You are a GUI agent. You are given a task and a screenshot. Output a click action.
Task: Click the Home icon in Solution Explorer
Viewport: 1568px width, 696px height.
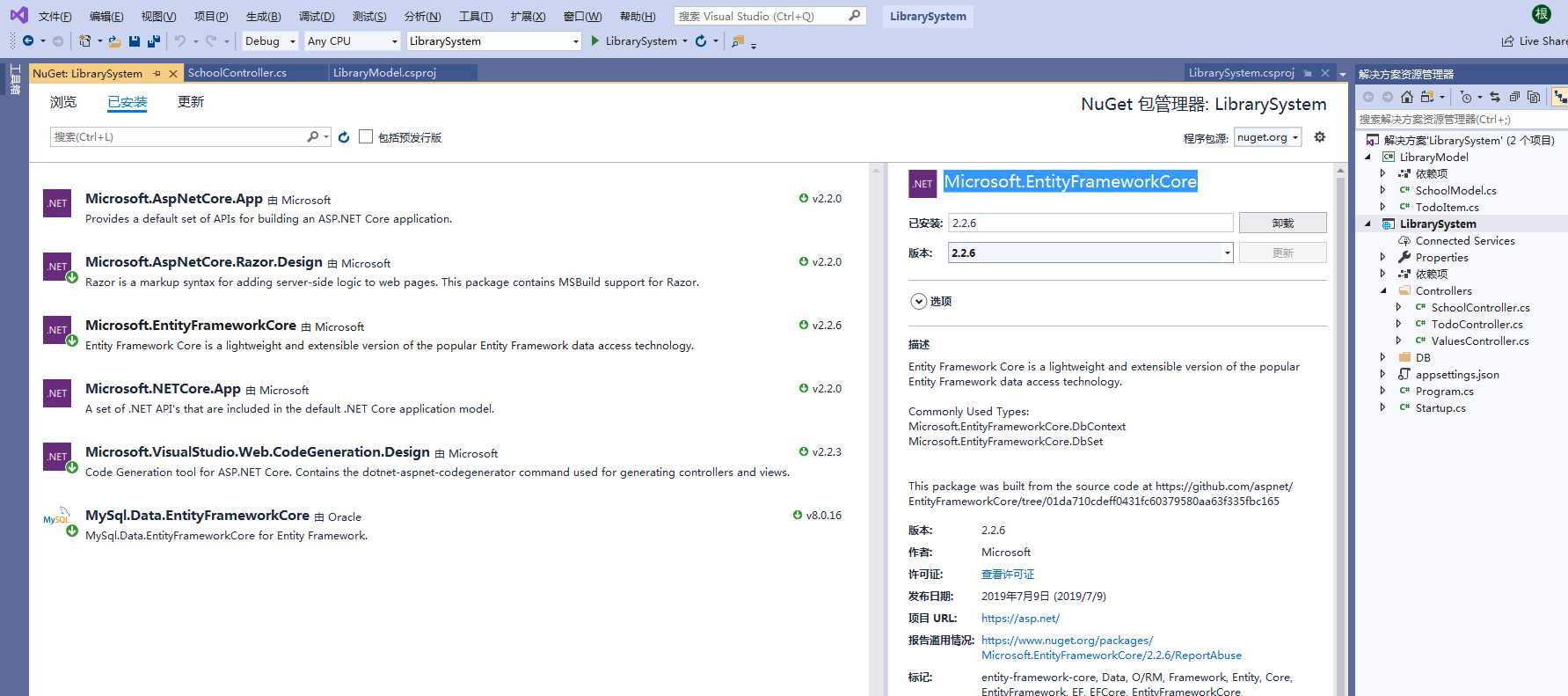coord(1407,97)
